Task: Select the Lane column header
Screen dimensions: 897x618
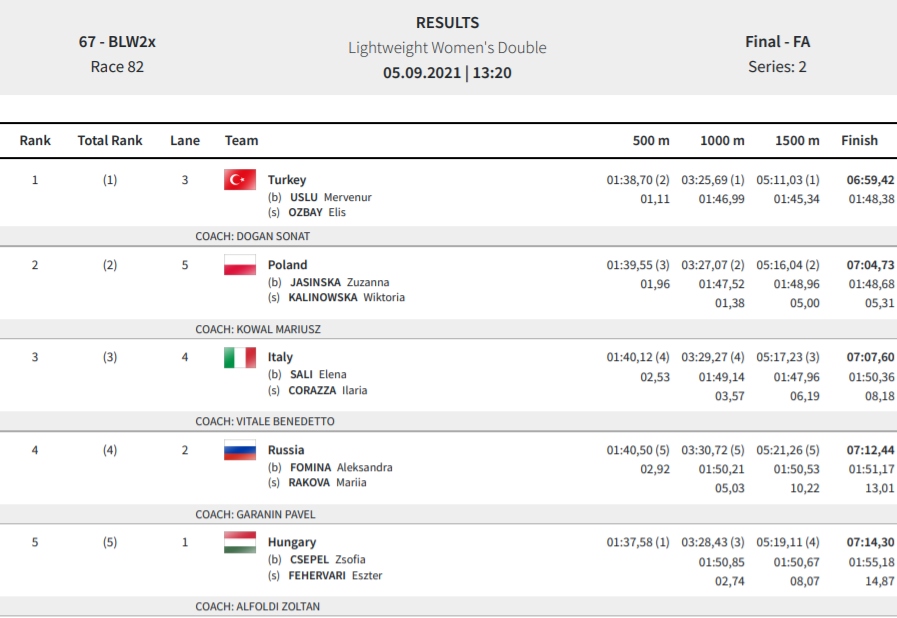Action: click(185, 140)
